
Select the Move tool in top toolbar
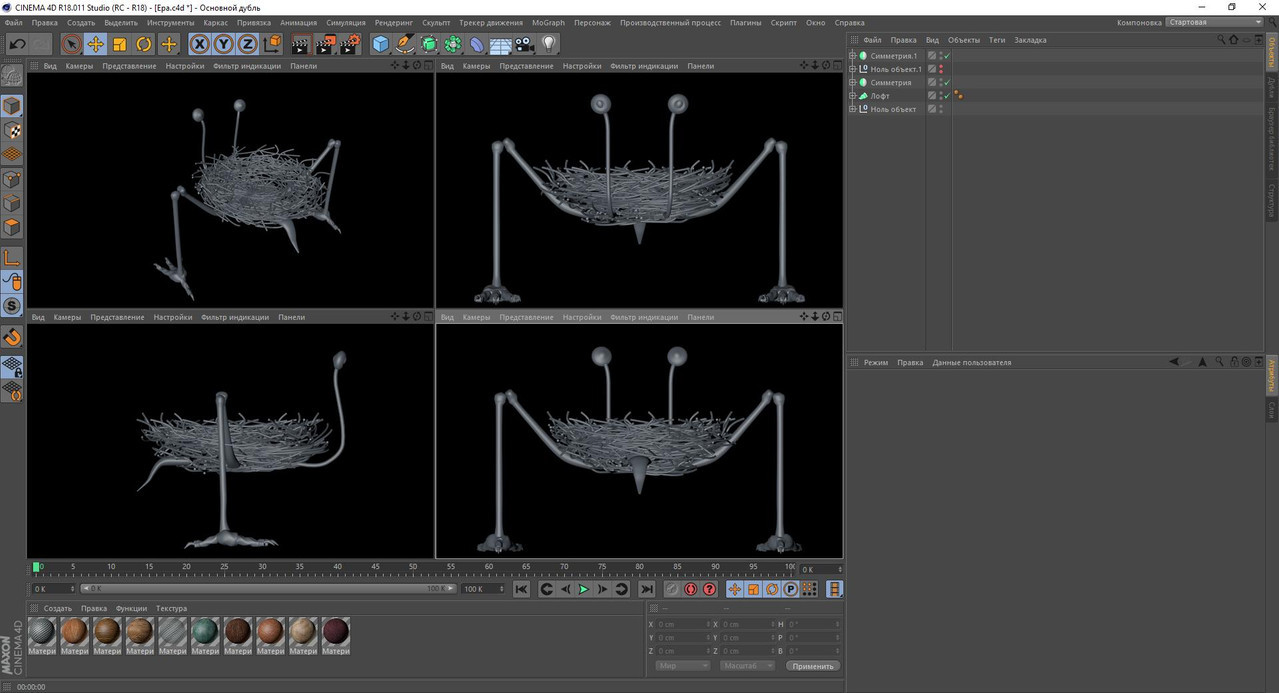(96, 44)
